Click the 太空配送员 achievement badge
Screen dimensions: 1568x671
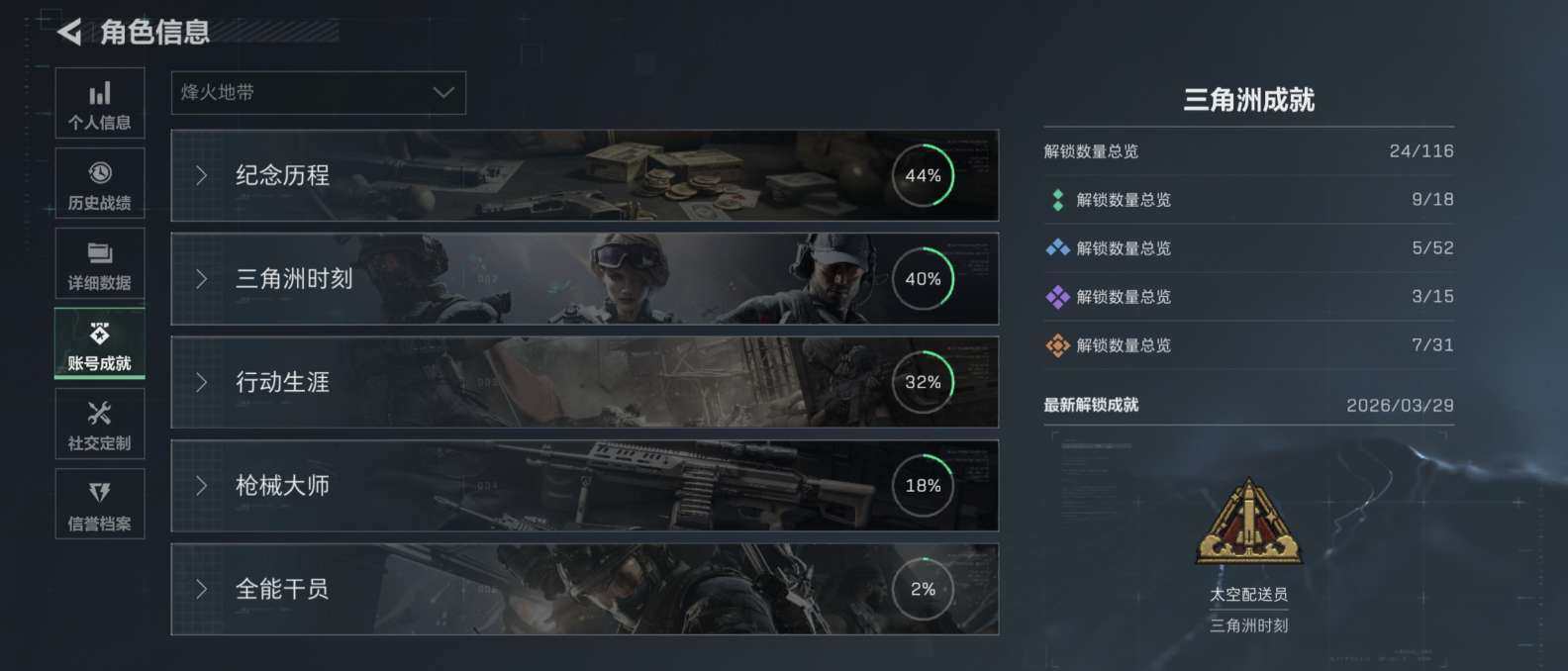(x=1248, y=523)
